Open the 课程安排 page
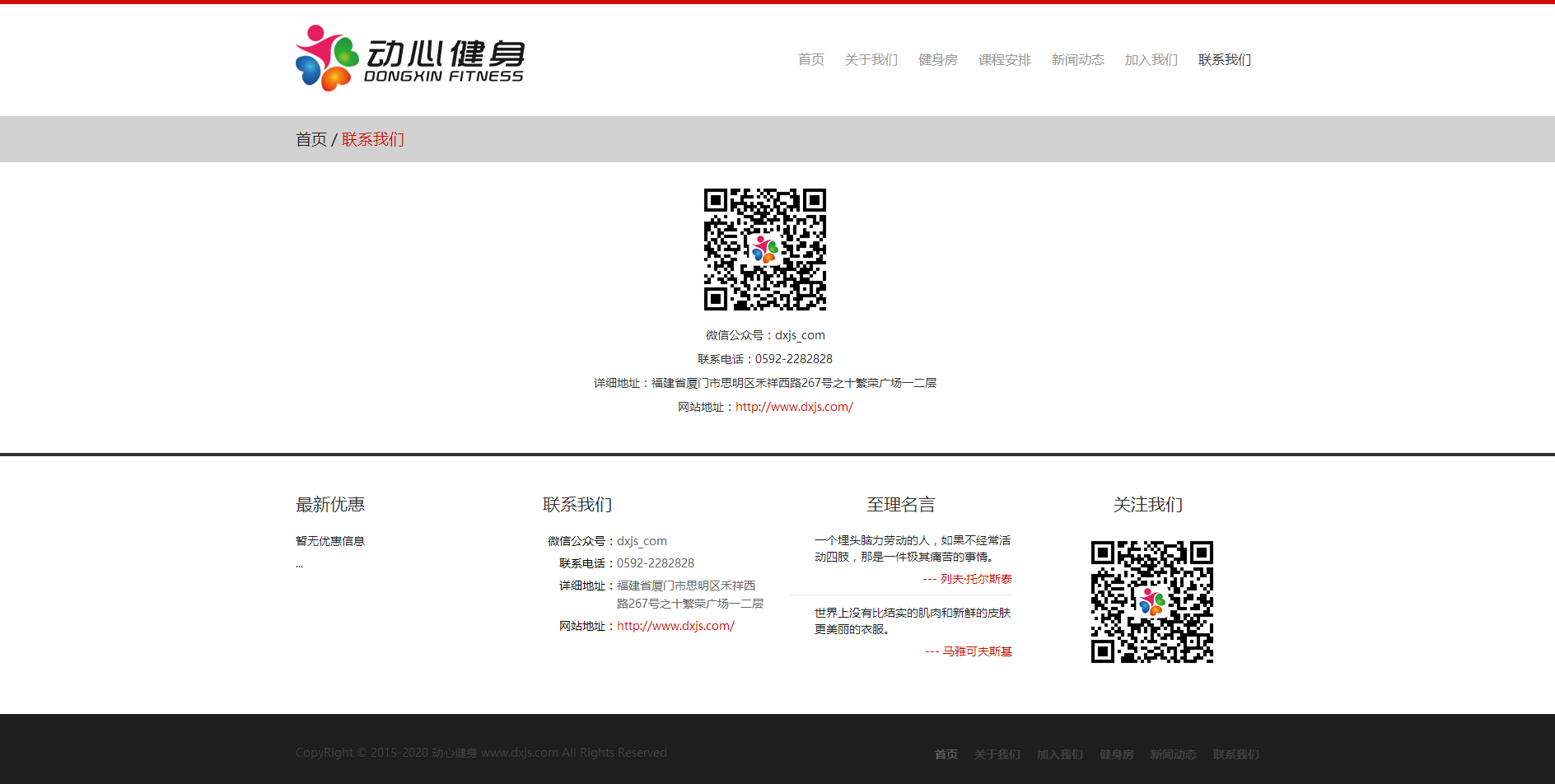 tap(1004, 59)
